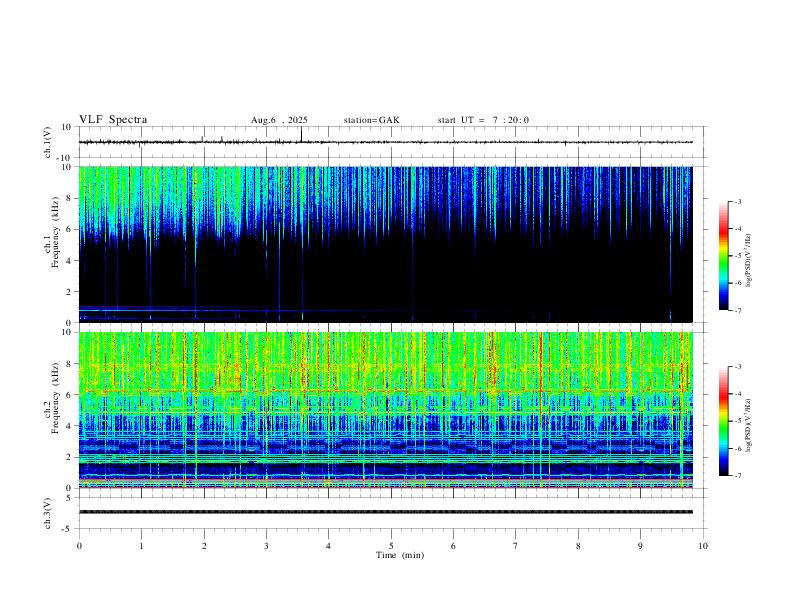
Task: Click the ch.1 Frequency (kHz) axis label
Action: (x=52, y=232)
